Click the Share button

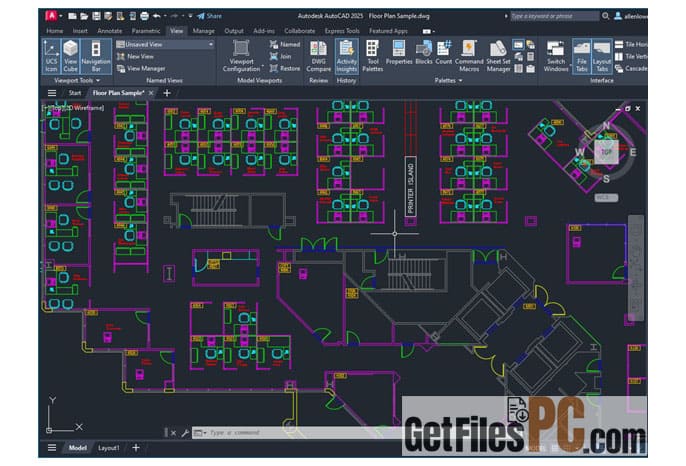[x=210, y=16]
